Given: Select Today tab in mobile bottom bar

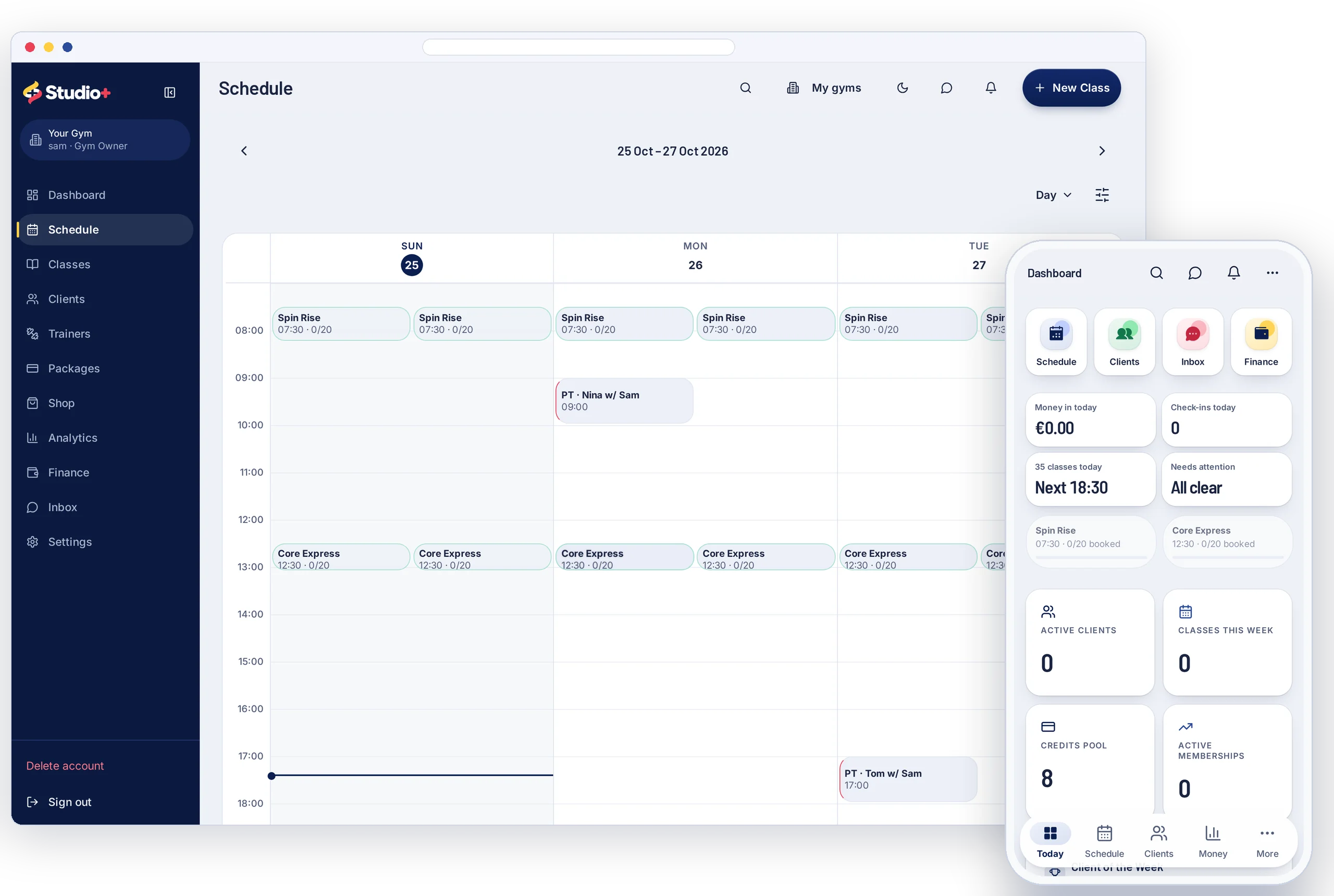Looking at the screenshot, I should (1050, 841).
